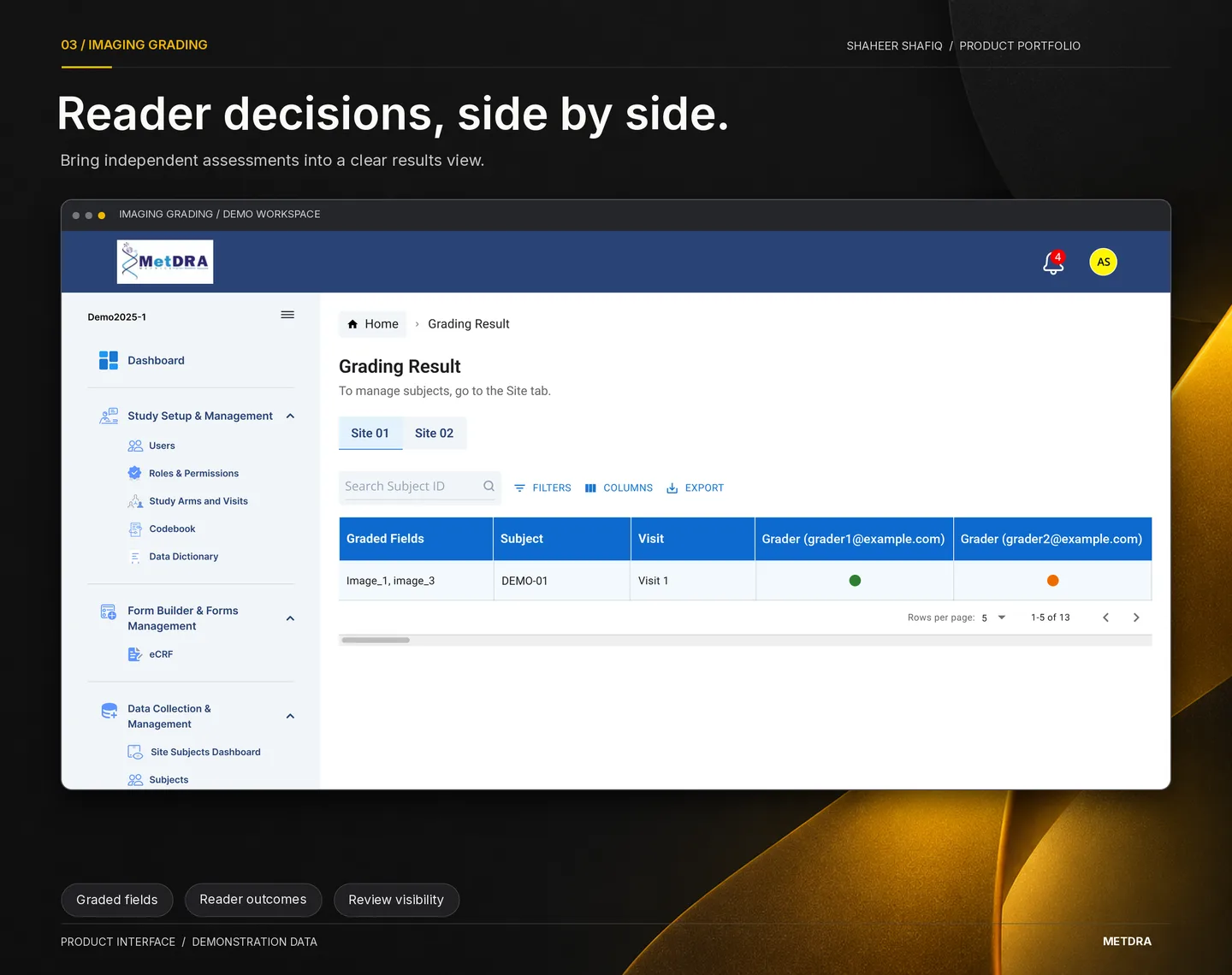Go to Home breadcrumb
1232x975 pixels.
click(x=373, y=324)
